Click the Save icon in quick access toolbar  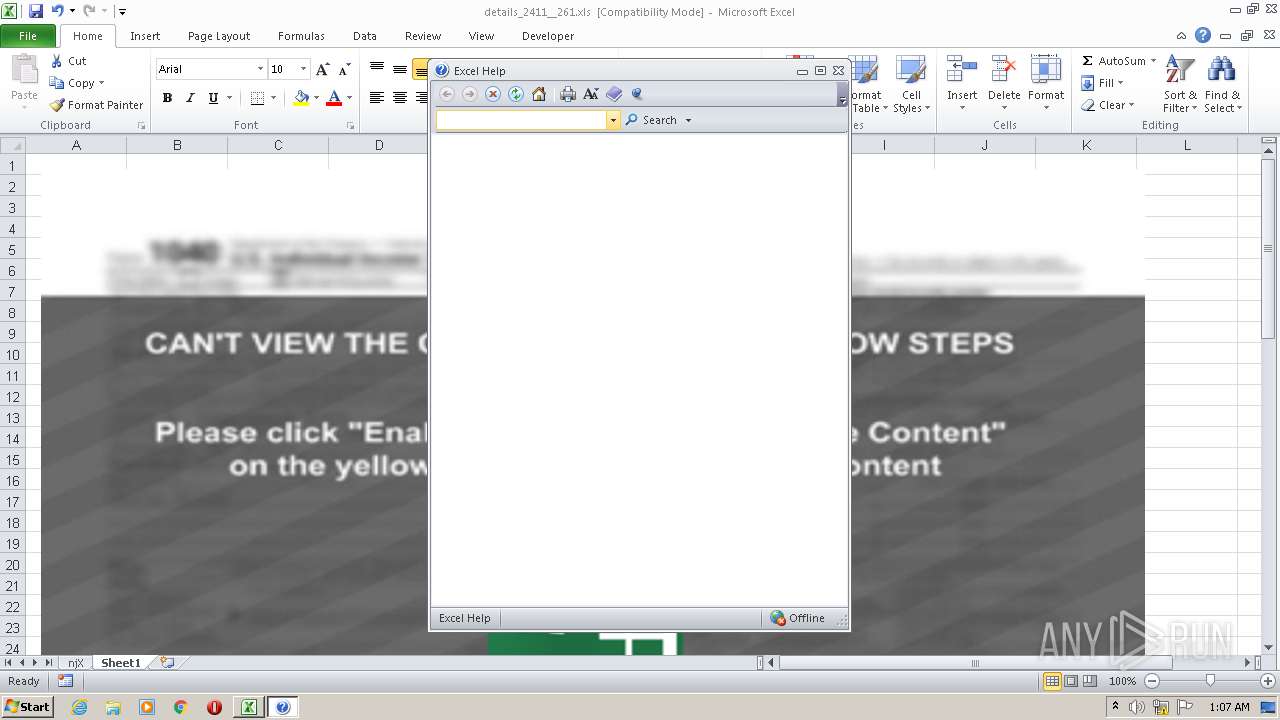36,11
